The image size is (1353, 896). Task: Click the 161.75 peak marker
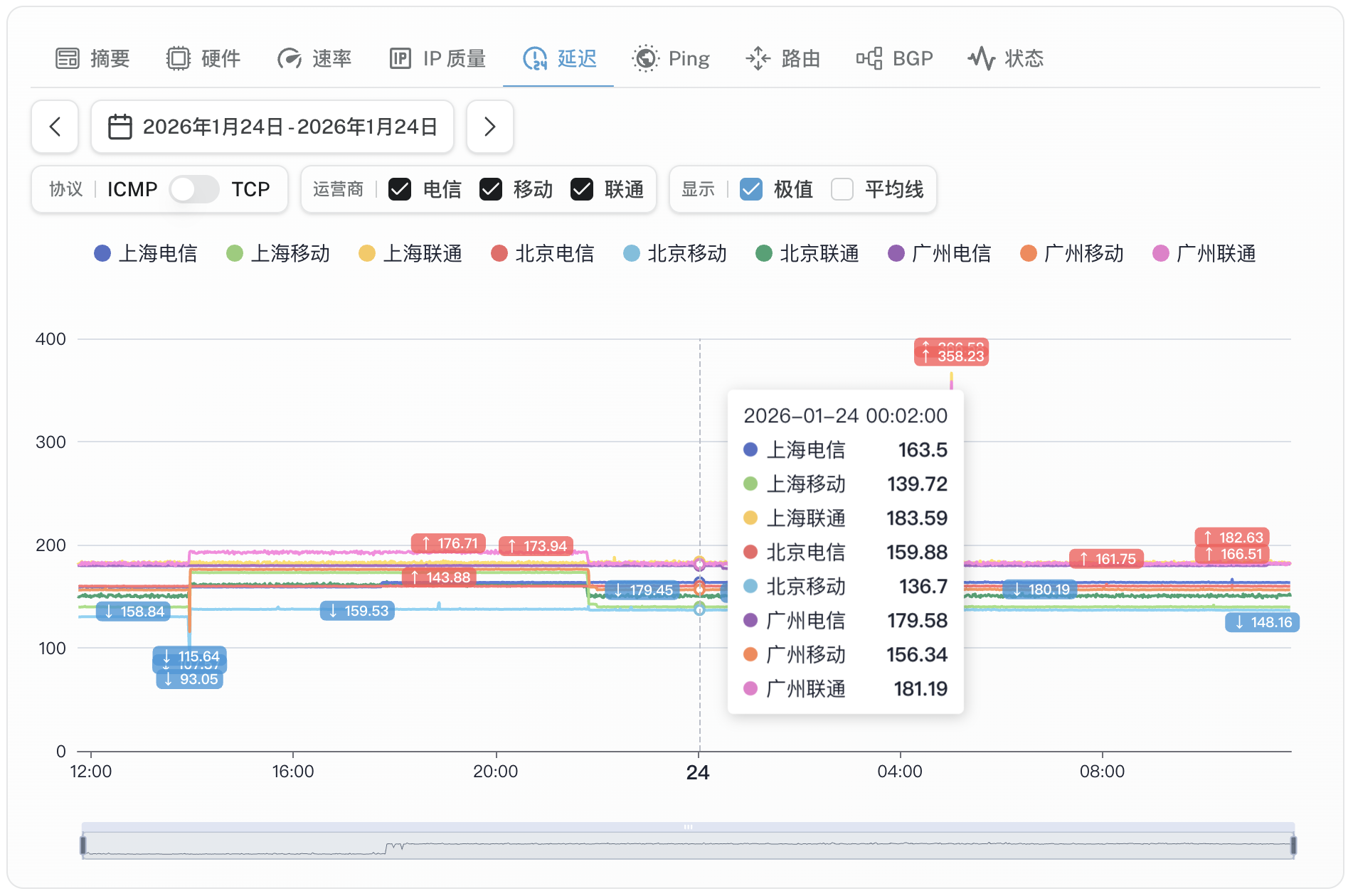1107,559
